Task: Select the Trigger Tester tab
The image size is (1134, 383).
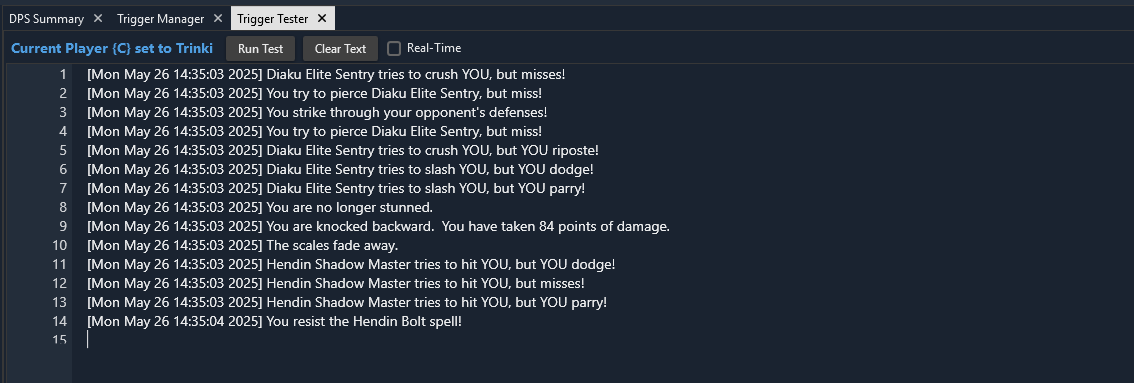Action: (273, 19)
